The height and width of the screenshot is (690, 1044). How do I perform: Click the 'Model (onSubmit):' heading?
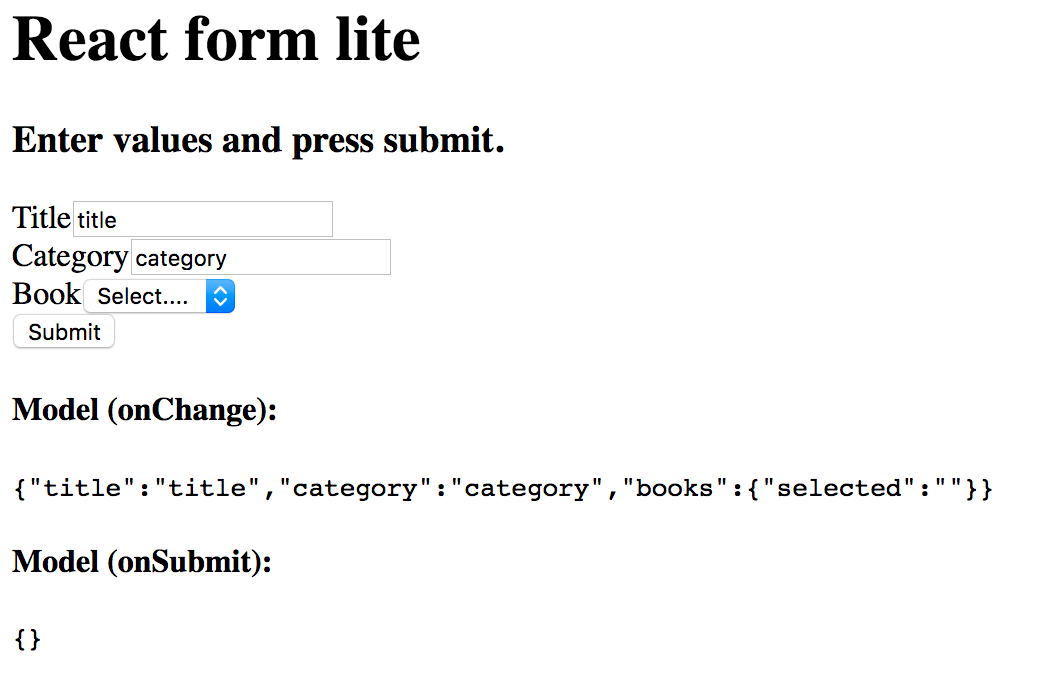(141, 562)
